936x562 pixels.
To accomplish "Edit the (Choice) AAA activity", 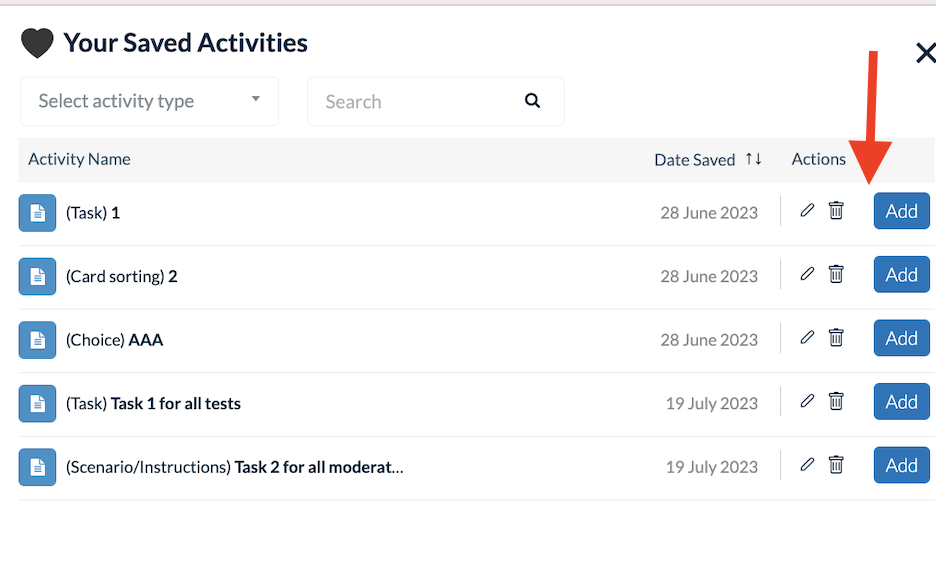I will pos(808,338).
